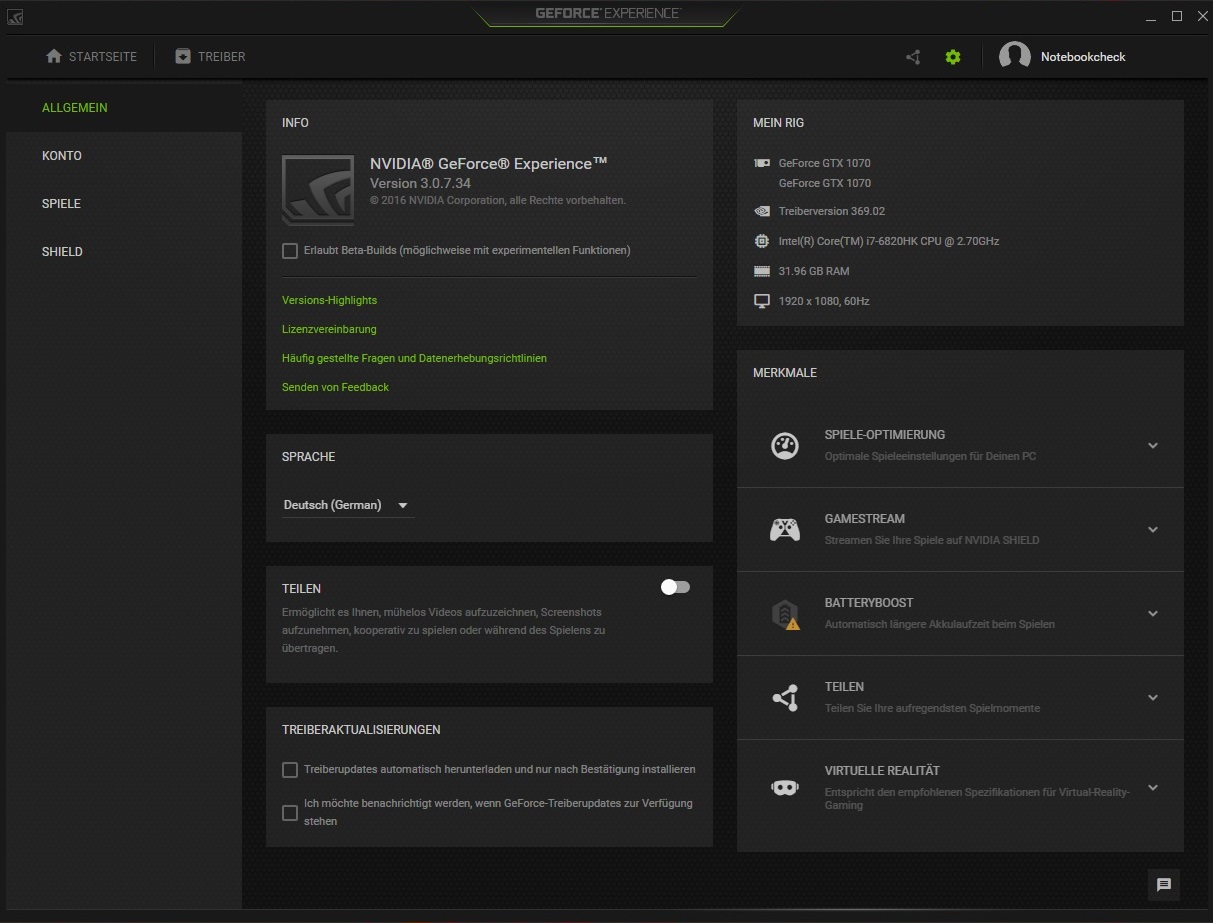Click the driver icon beside Treiber
The image size is (1213, 923).
(183, 56)
